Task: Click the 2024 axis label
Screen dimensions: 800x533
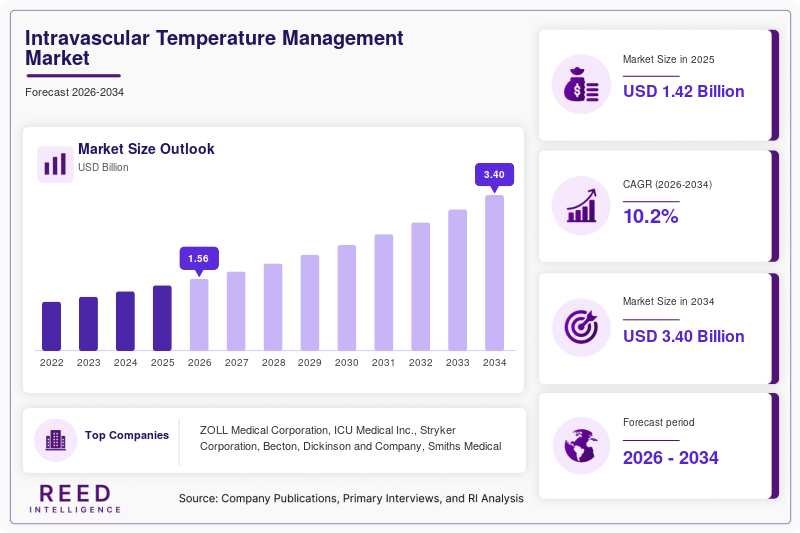Action: coord(126,363)
